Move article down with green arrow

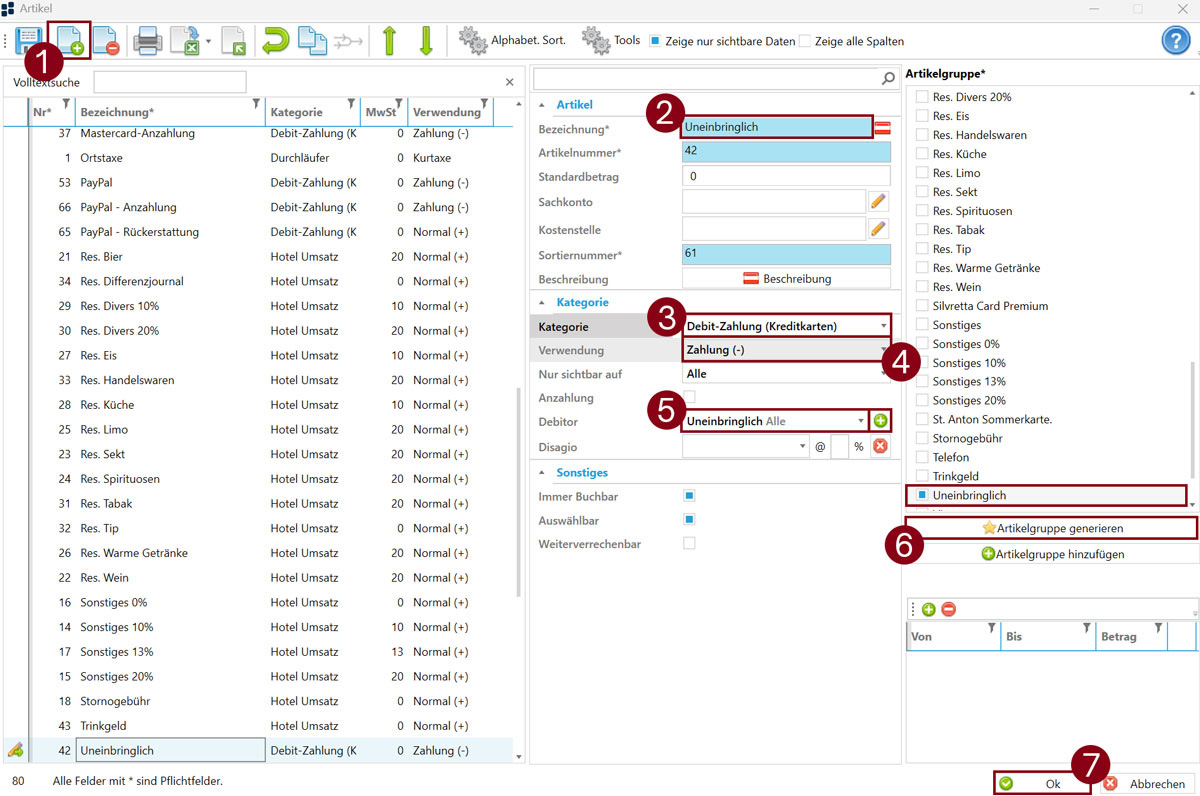coord(426,41)
